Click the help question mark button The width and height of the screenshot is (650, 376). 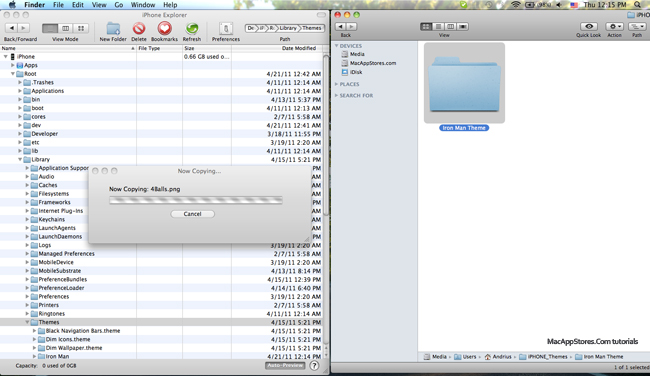[315, 366]
